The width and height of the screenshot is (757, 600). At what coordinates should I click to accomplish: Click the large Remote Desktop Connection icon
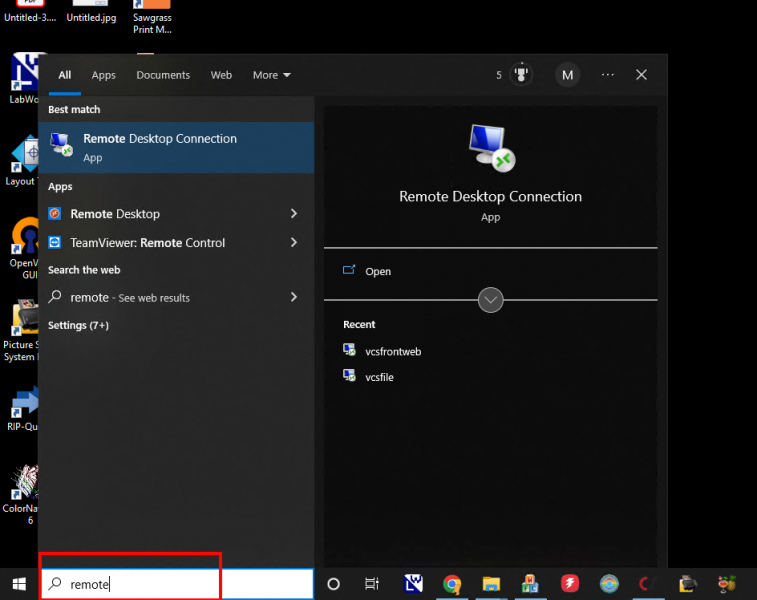coord(490,146)
